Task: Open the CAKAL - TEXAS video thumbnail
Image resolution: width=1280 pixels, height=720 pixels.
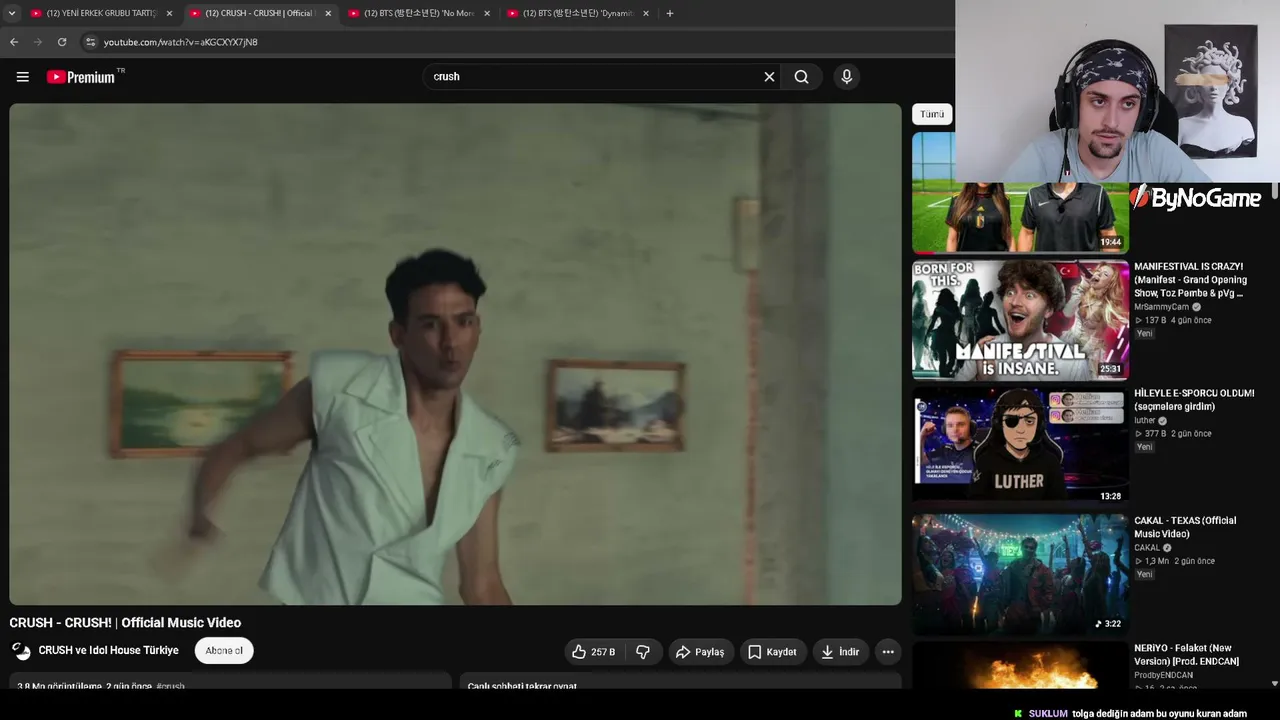Action: [x=1020, y=574]
